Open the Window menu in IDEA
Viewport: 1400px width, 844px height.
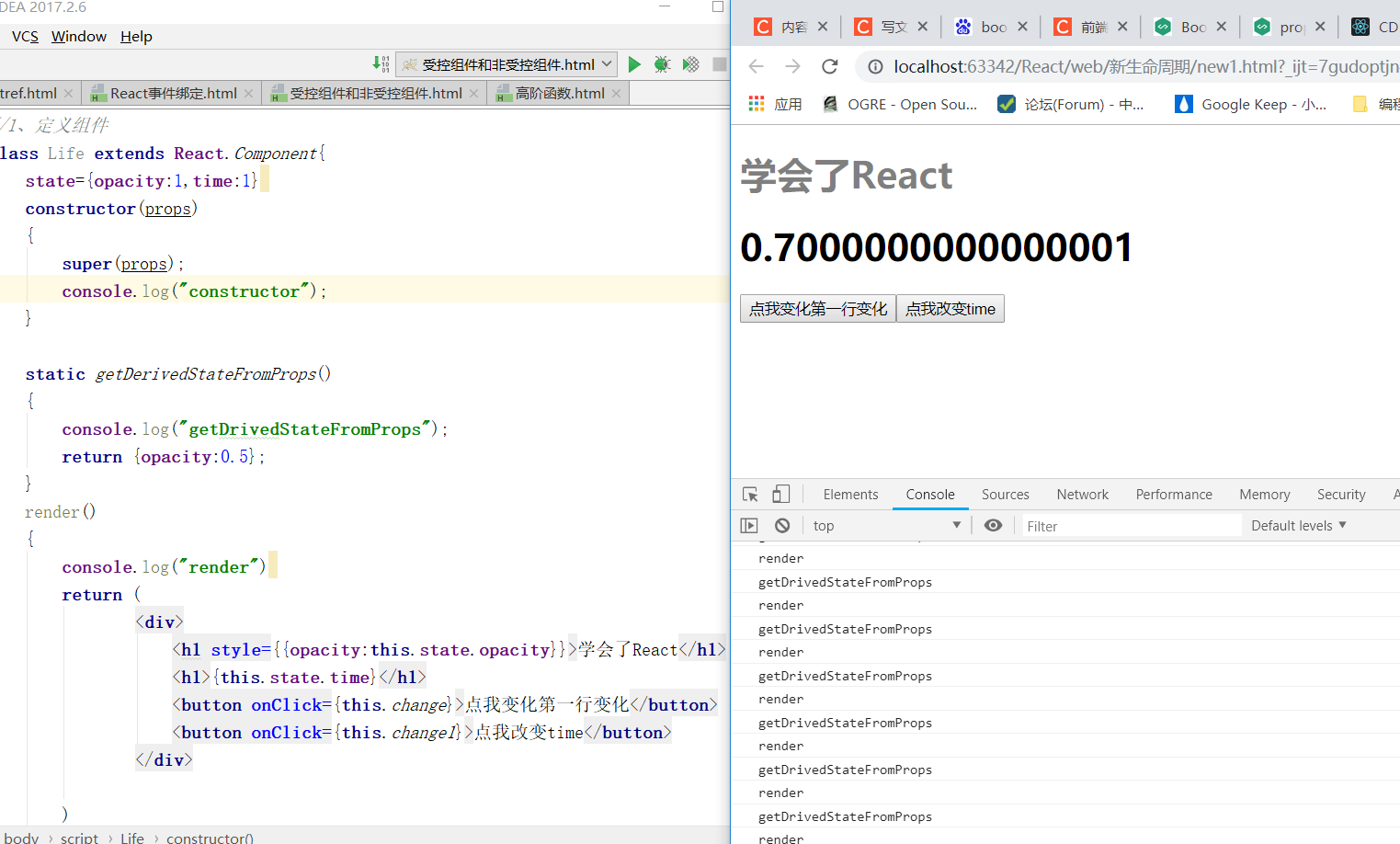click(x=79, y=37)
